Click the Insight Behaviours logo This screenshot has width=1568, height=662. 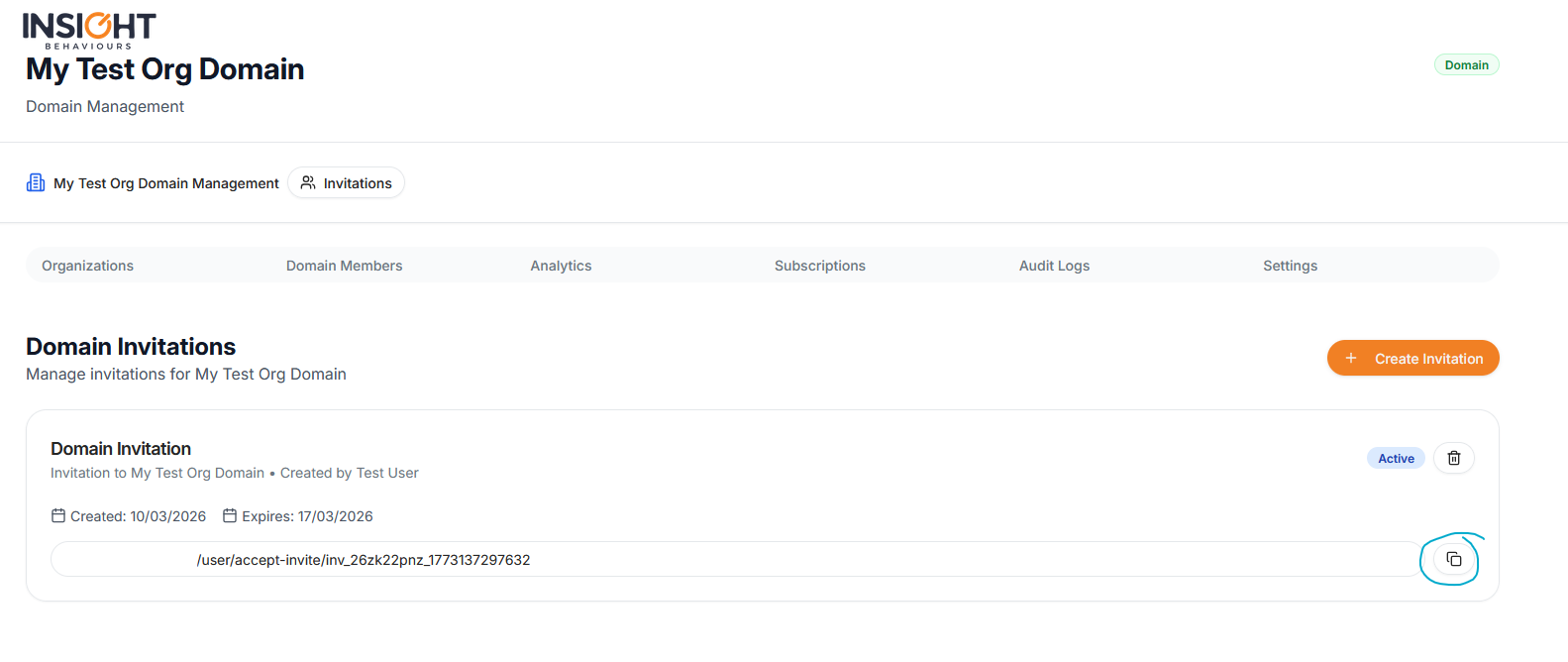pyautogui.click(x=89, y=30)
